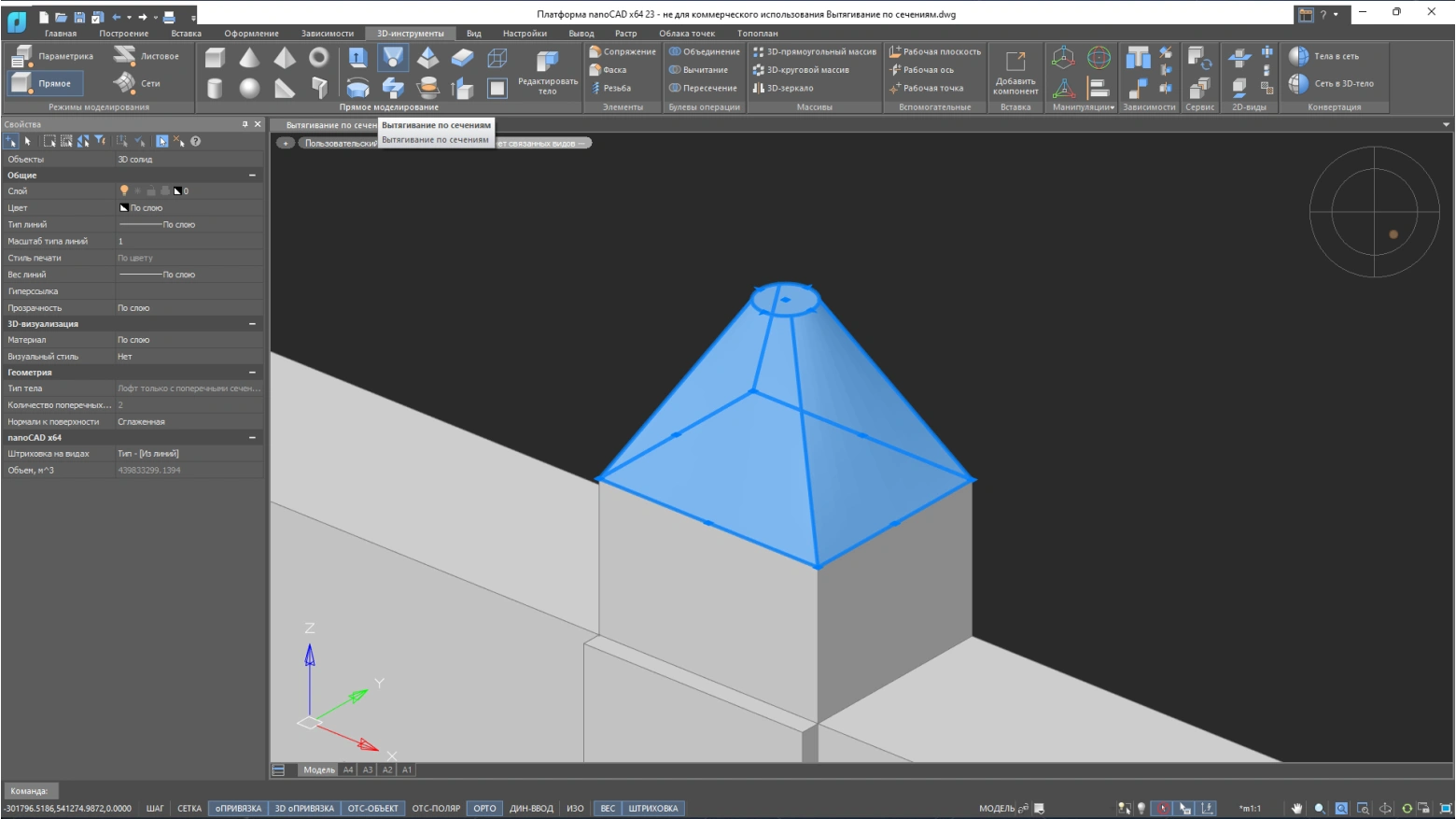Toggle ОРТО mode in status bar
Viewport: 1456px width, 819px height.
(484, 809)
